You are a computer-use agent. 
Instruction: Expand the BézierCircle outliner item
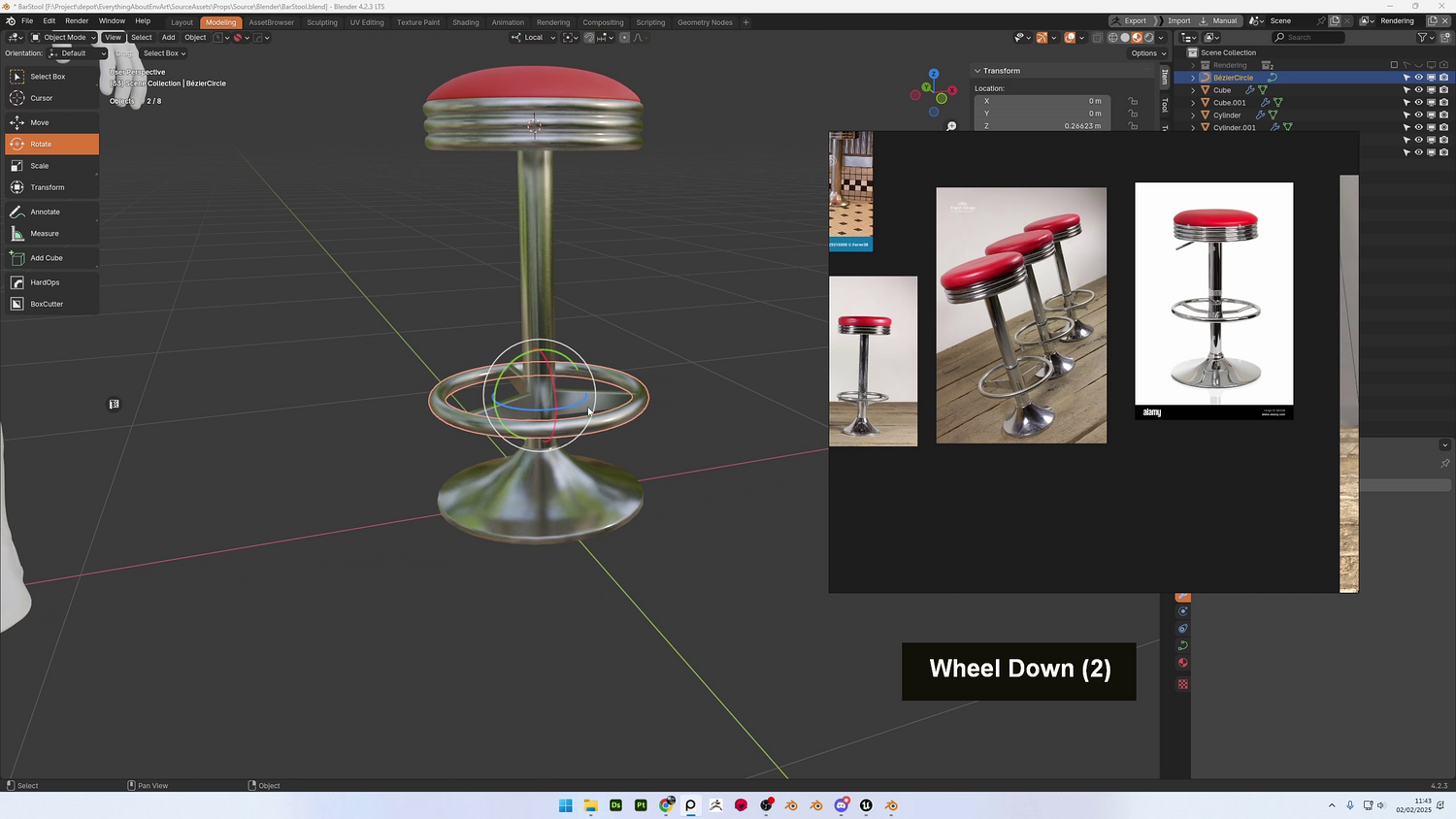tap(1193, 78)
